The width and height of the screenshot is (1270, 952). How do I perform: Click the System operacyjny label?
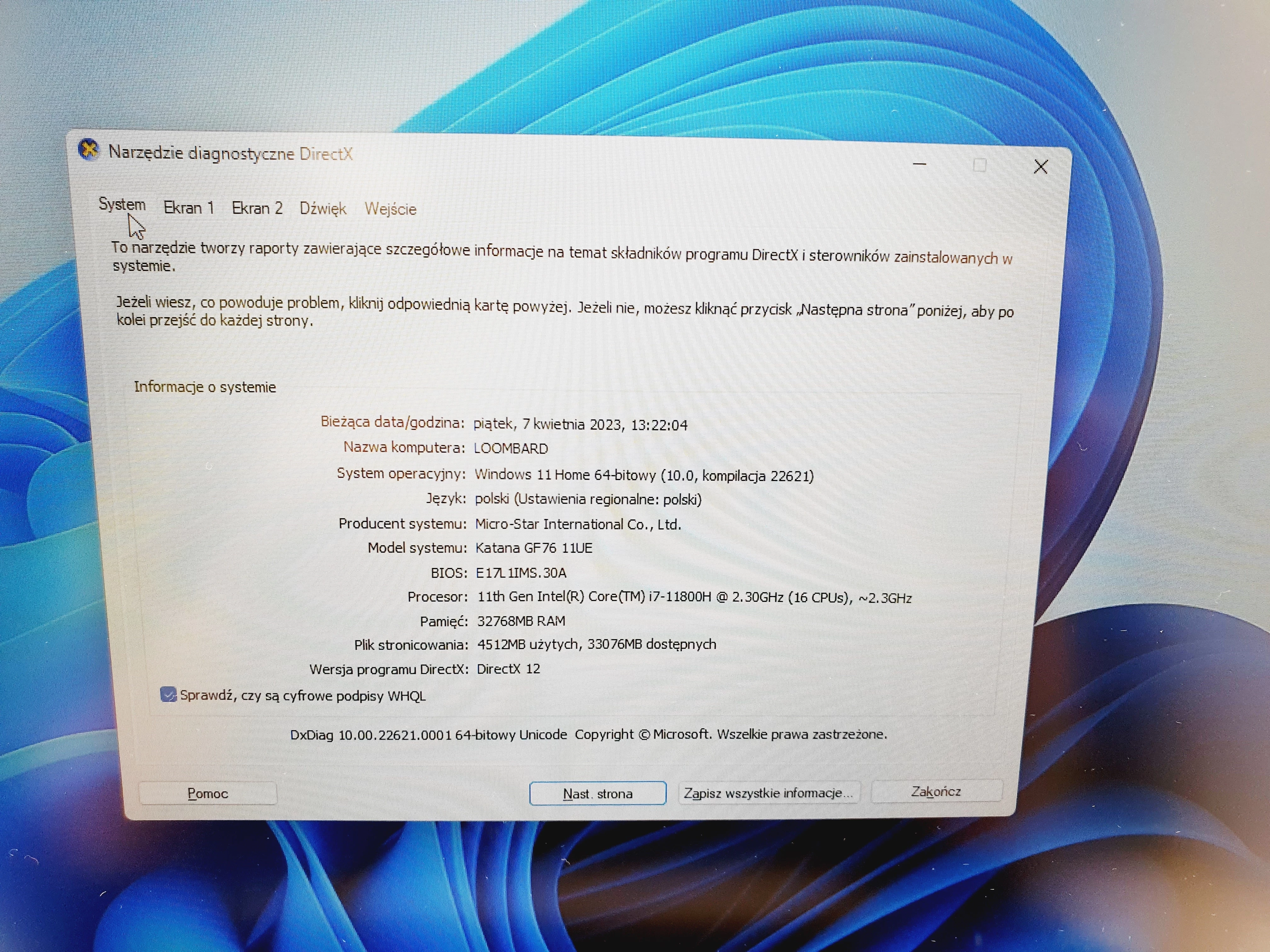tap(401, 473)
